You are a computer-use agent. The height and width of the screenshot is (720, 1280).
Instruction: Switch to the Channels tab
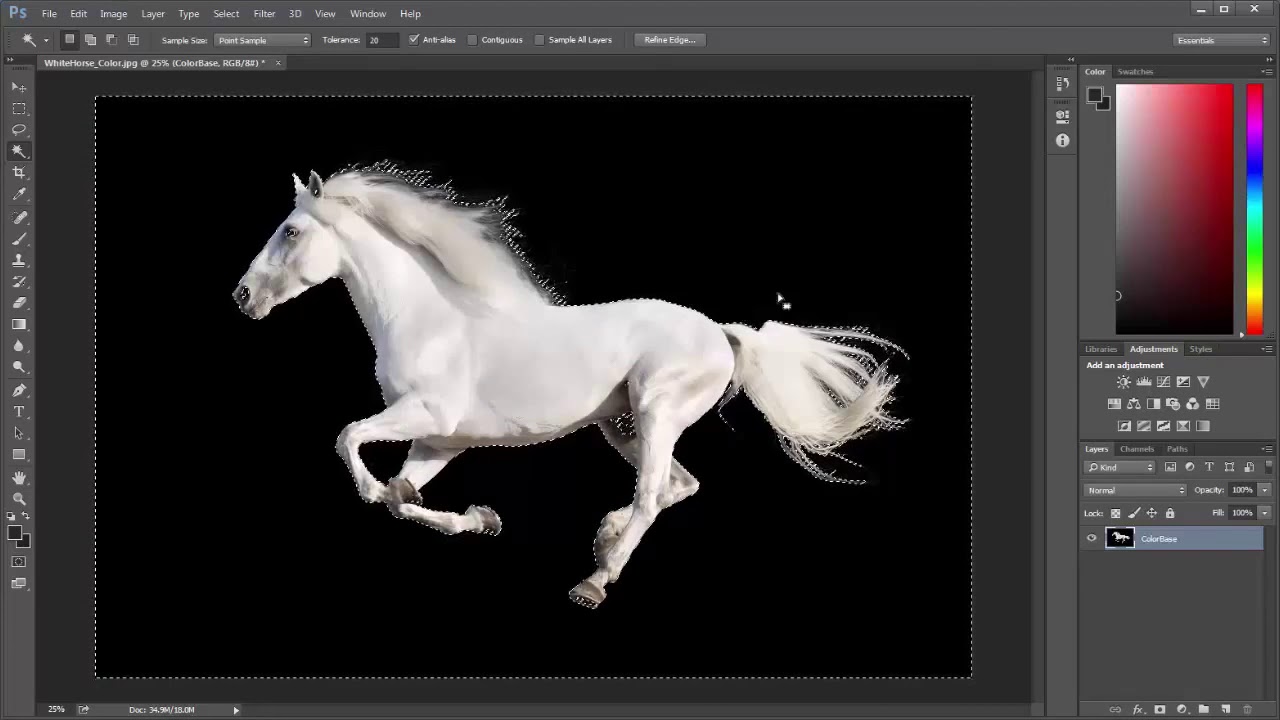coord(1137,449)
